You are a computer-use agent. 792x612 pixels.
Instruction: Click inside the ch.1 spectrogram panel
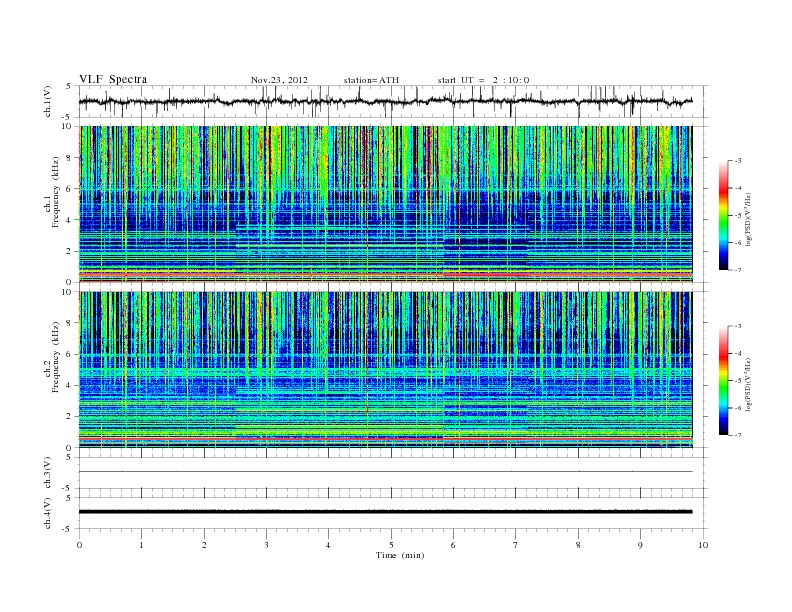coord(386,204)
